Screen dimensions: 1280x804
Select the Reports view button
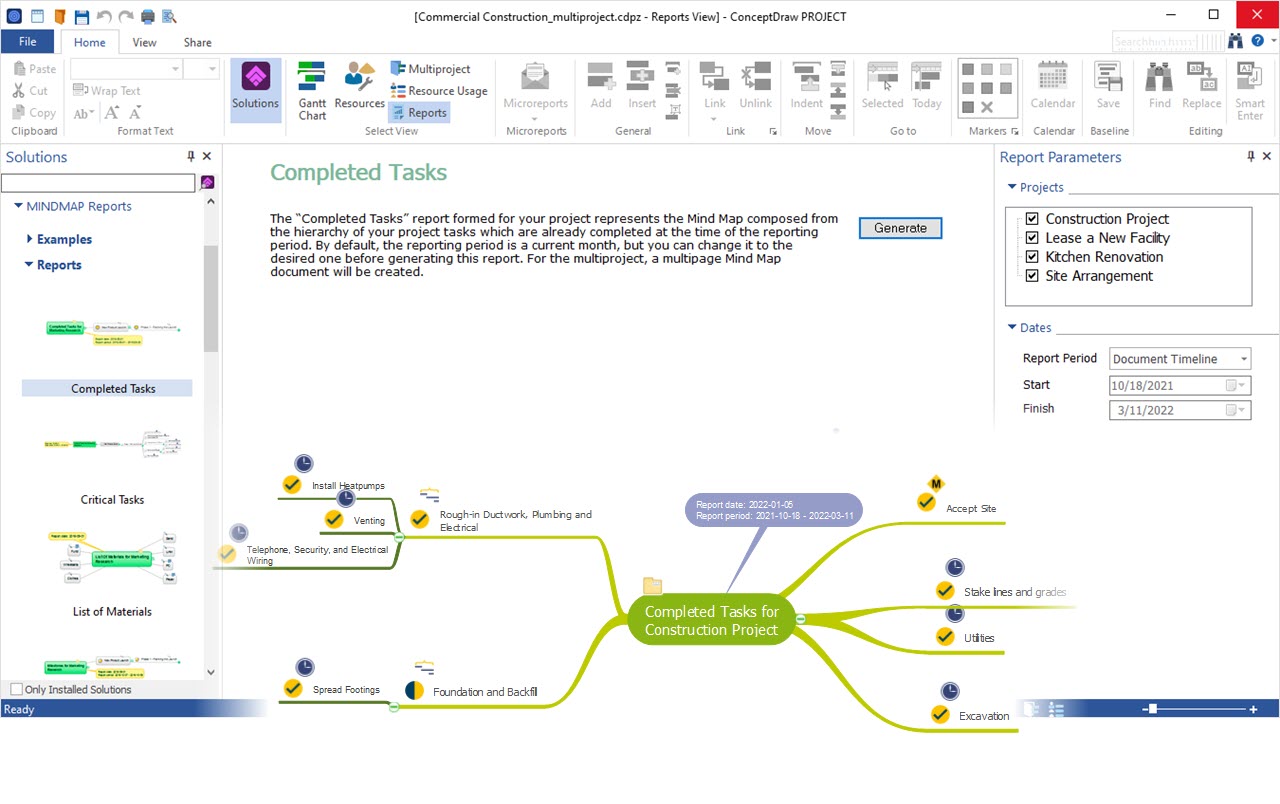pos(418,113)
